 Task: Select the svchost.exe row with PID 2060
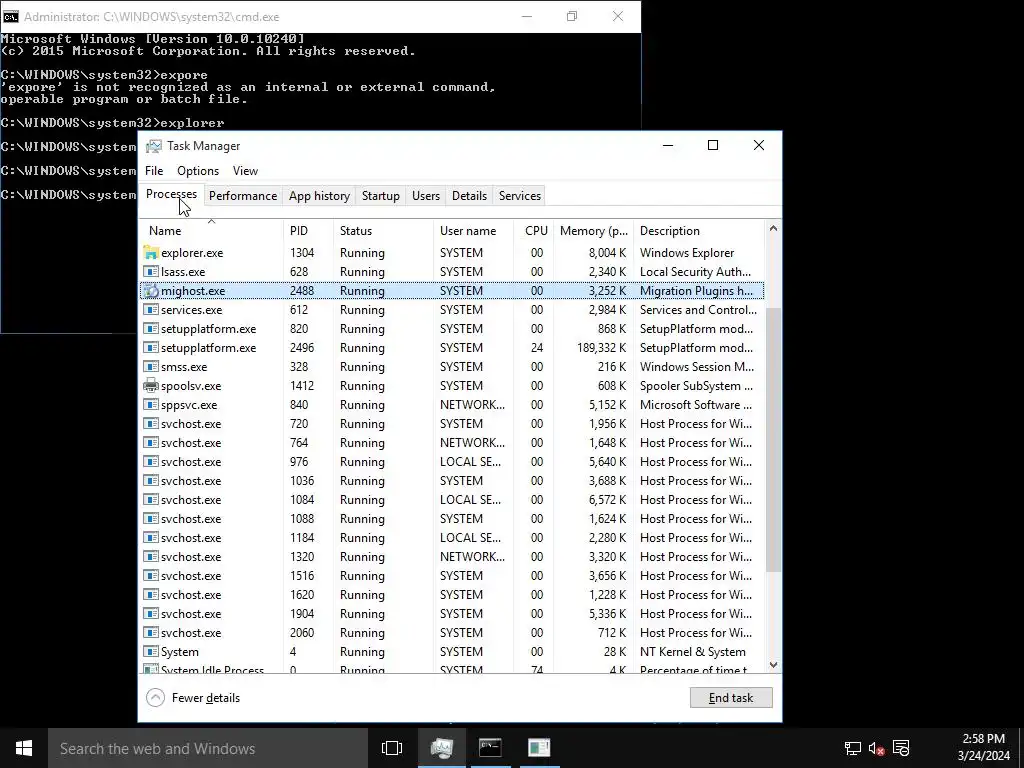(452, 633)
